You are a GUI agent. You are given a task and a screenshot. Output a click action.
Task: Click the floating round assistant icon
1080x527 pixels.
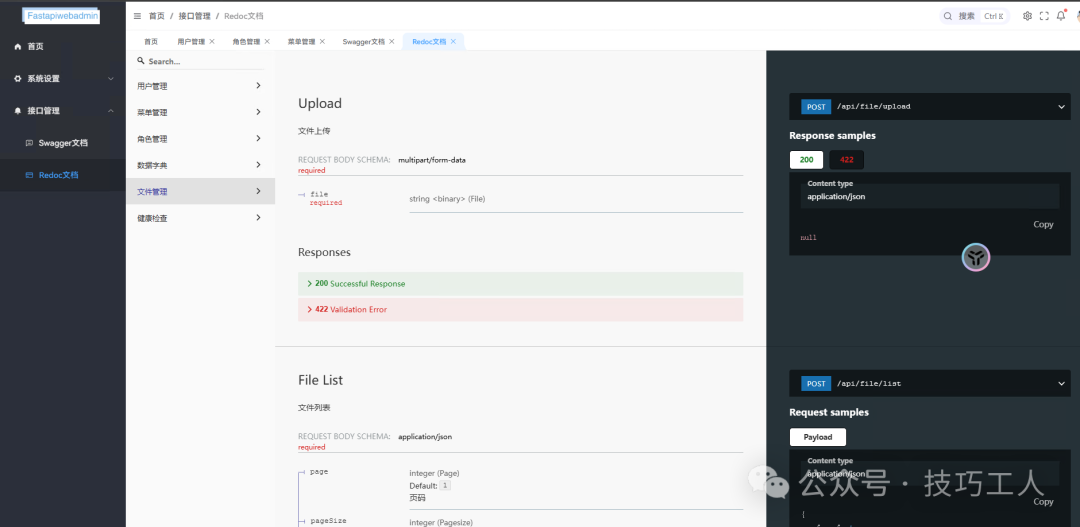pyautogui.click(x=976, y=258)
